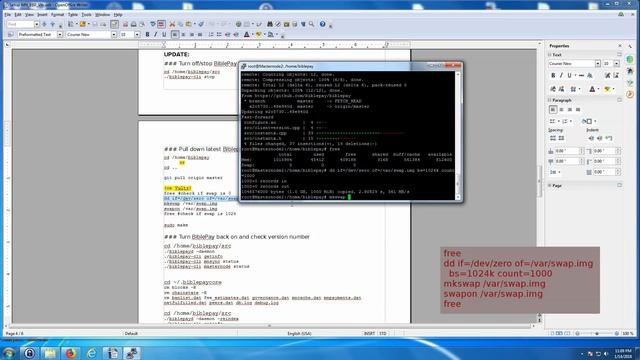Toggle Bold in the sidebar Text panel
The image size is (640, 360).
coord(553,76)
